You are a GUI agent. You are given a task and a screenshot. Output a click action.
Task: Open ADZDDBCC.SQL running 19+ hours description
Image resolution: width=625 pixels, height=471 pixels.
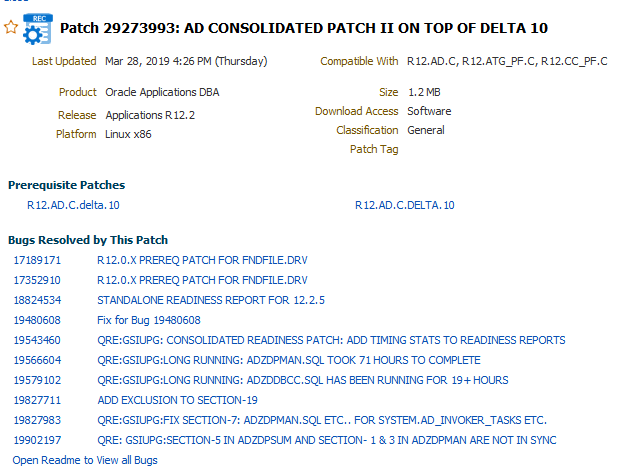click(x=302, y=380)
